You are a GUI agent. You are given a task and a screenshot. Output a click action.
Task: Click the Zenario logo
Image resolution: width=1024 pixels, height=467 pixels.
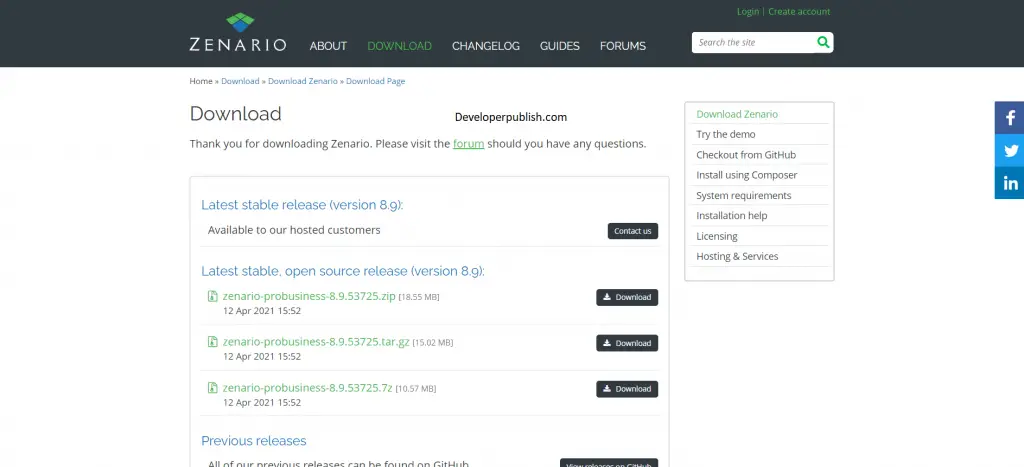tap(238, 32)
